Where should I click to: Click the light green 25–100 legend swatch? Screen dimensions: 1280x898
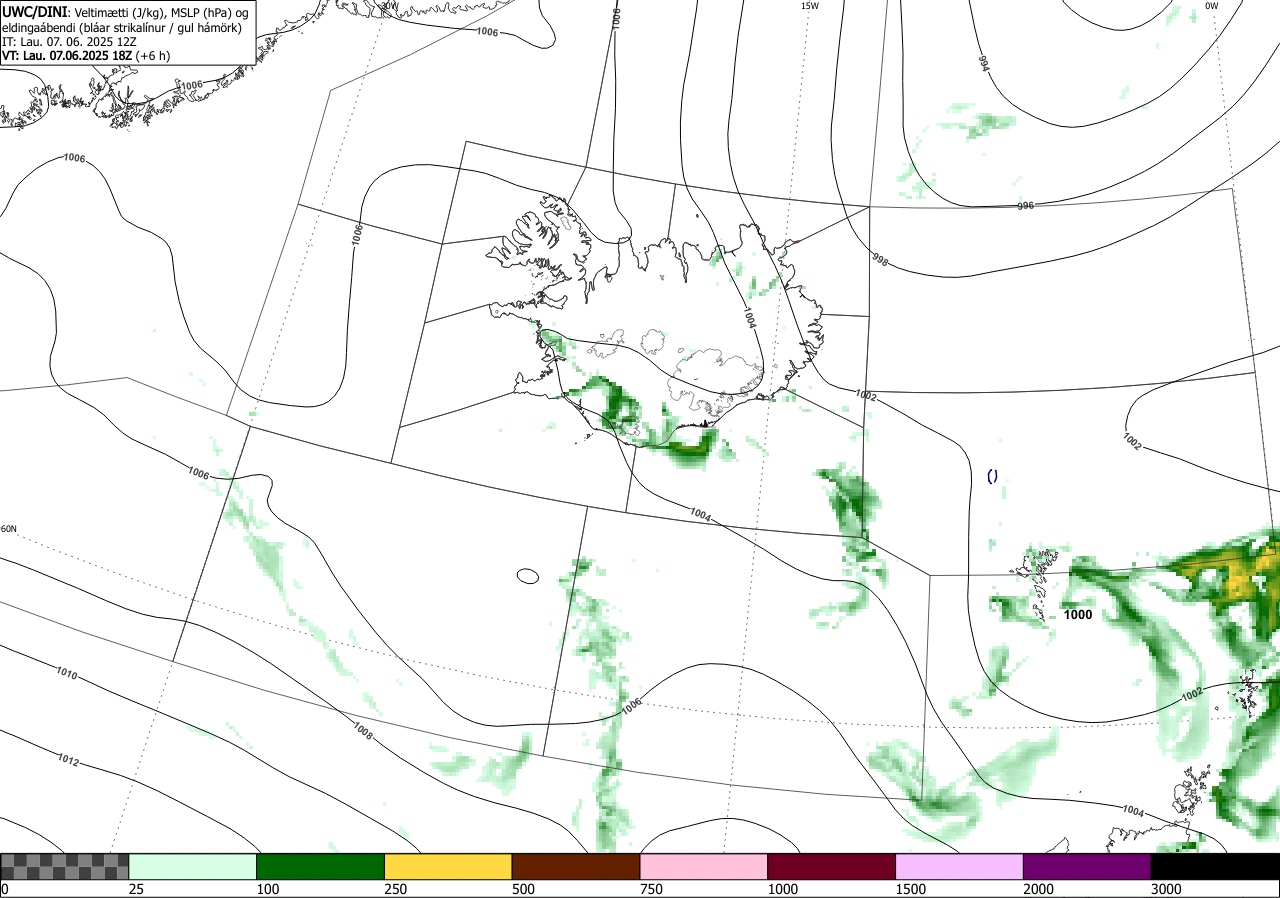(x=193, y=866)
